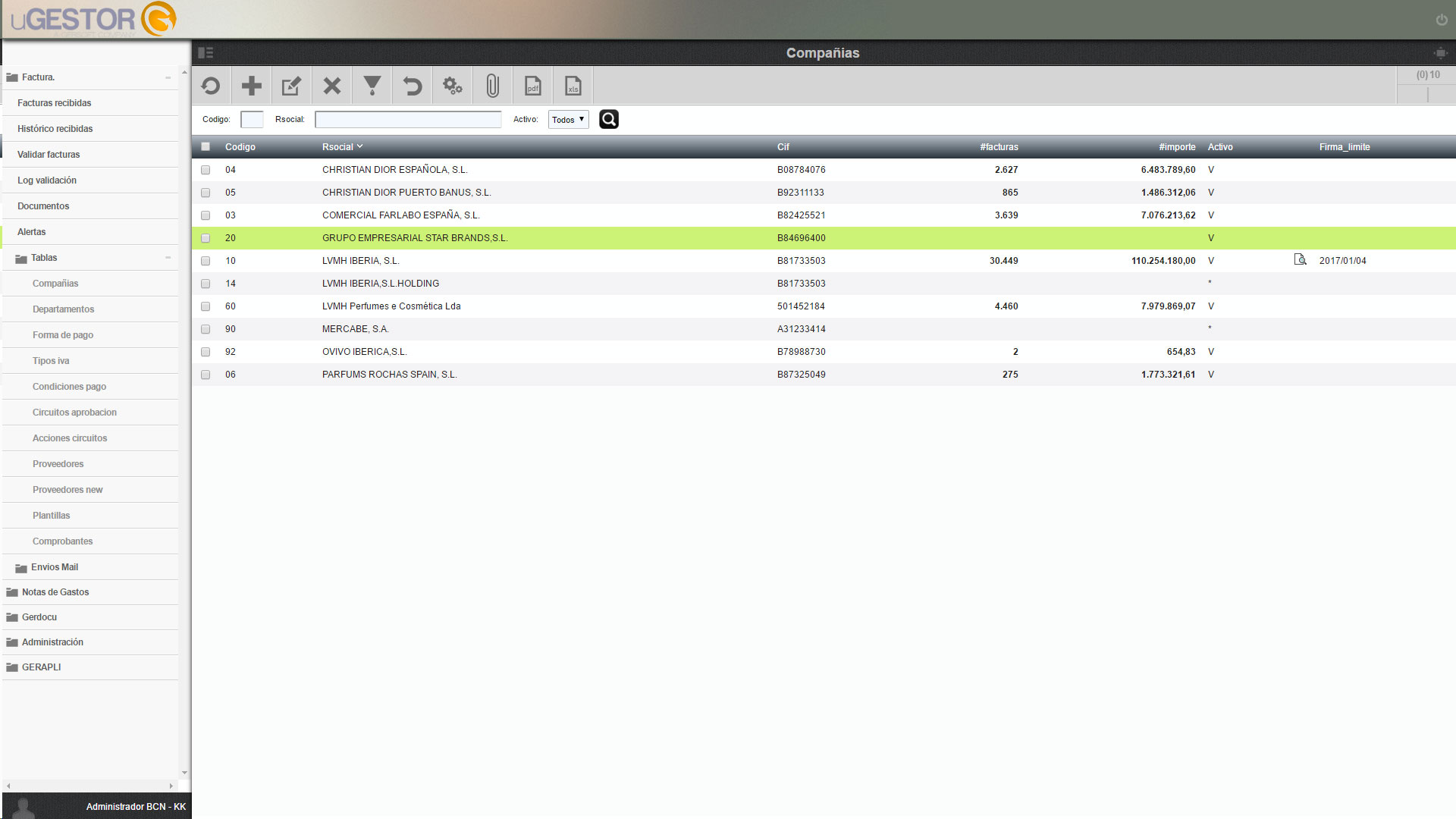The width and height of the screenshot is (1456, 819).
Task: Click the paperclip attachments icon
Action: [492, 86]
